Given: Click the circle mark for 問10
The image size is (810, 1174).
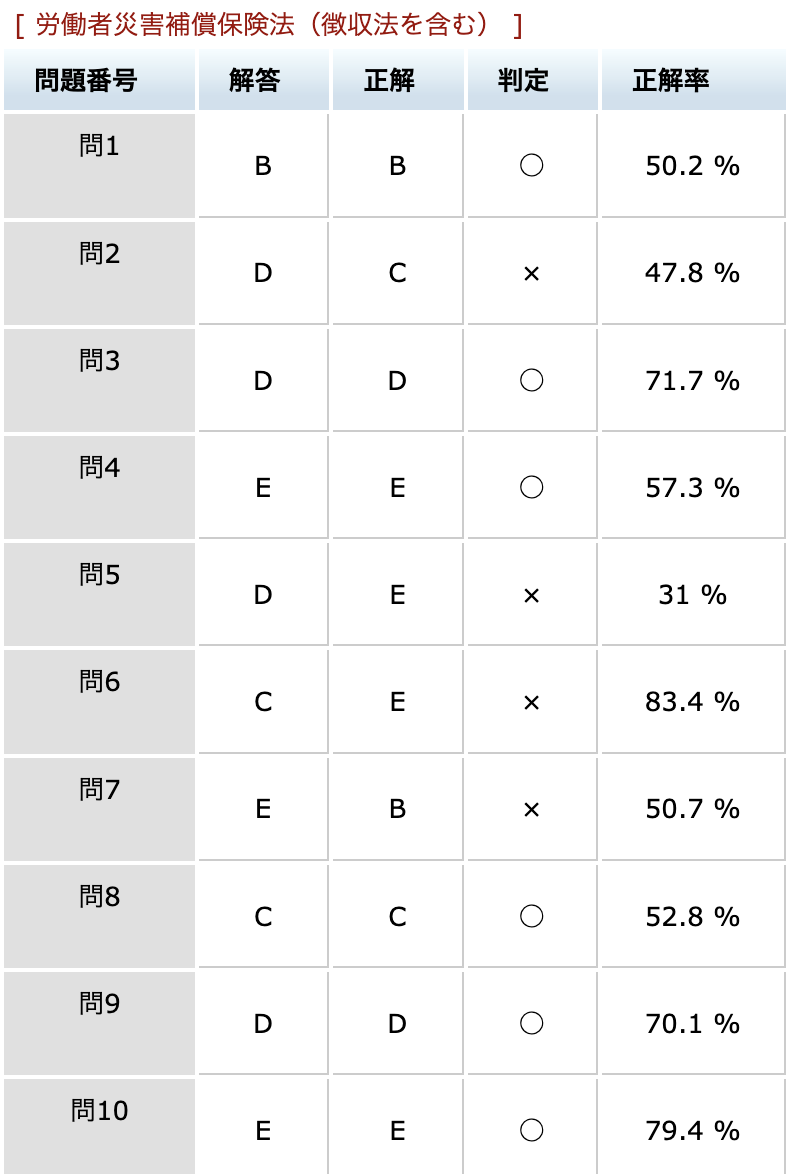Looking at the screenshot, I should coord(532,1131).
